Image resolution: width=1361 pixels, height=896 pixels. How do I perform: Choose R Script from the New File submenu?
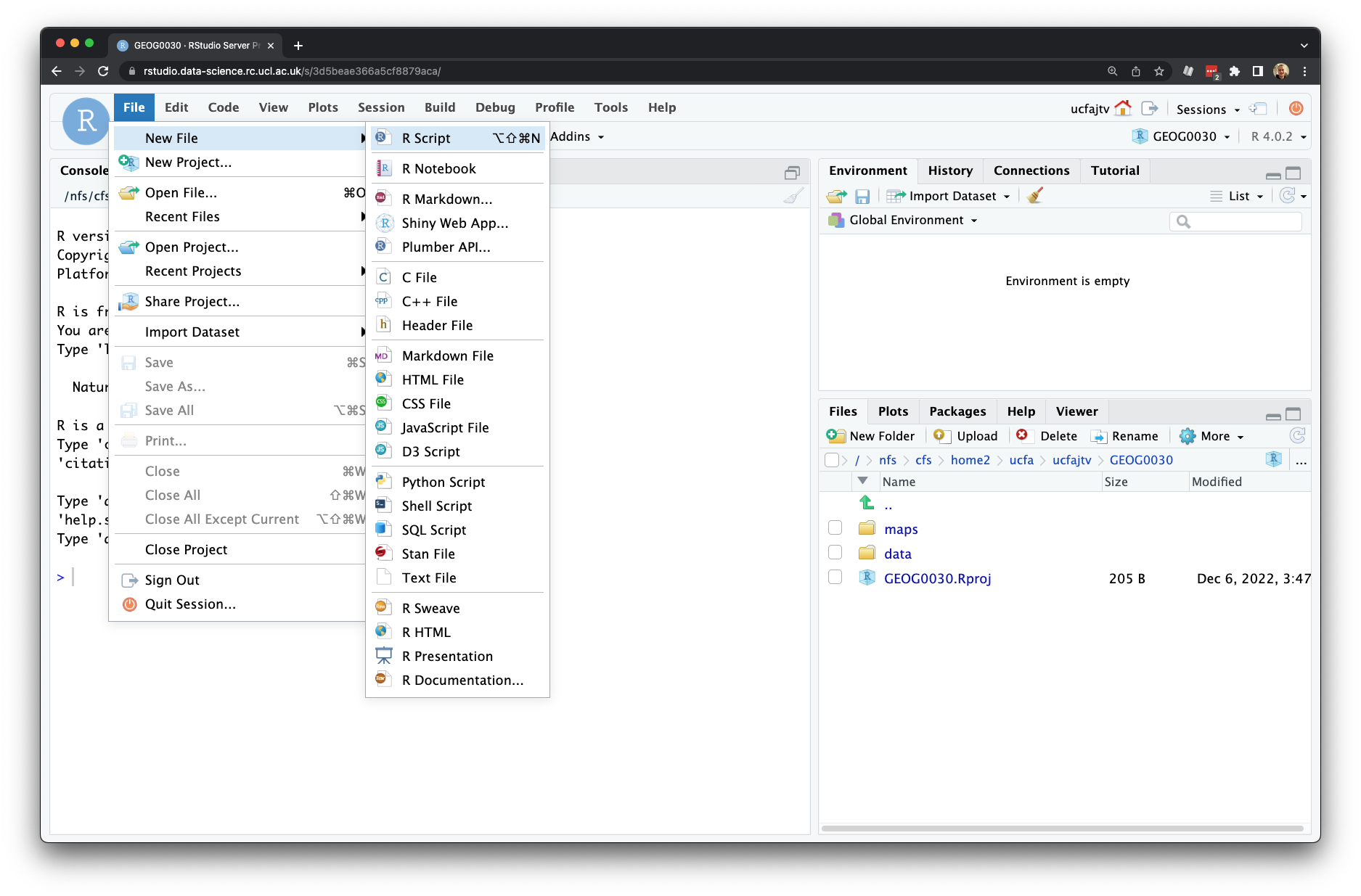(x=457, y=138)
